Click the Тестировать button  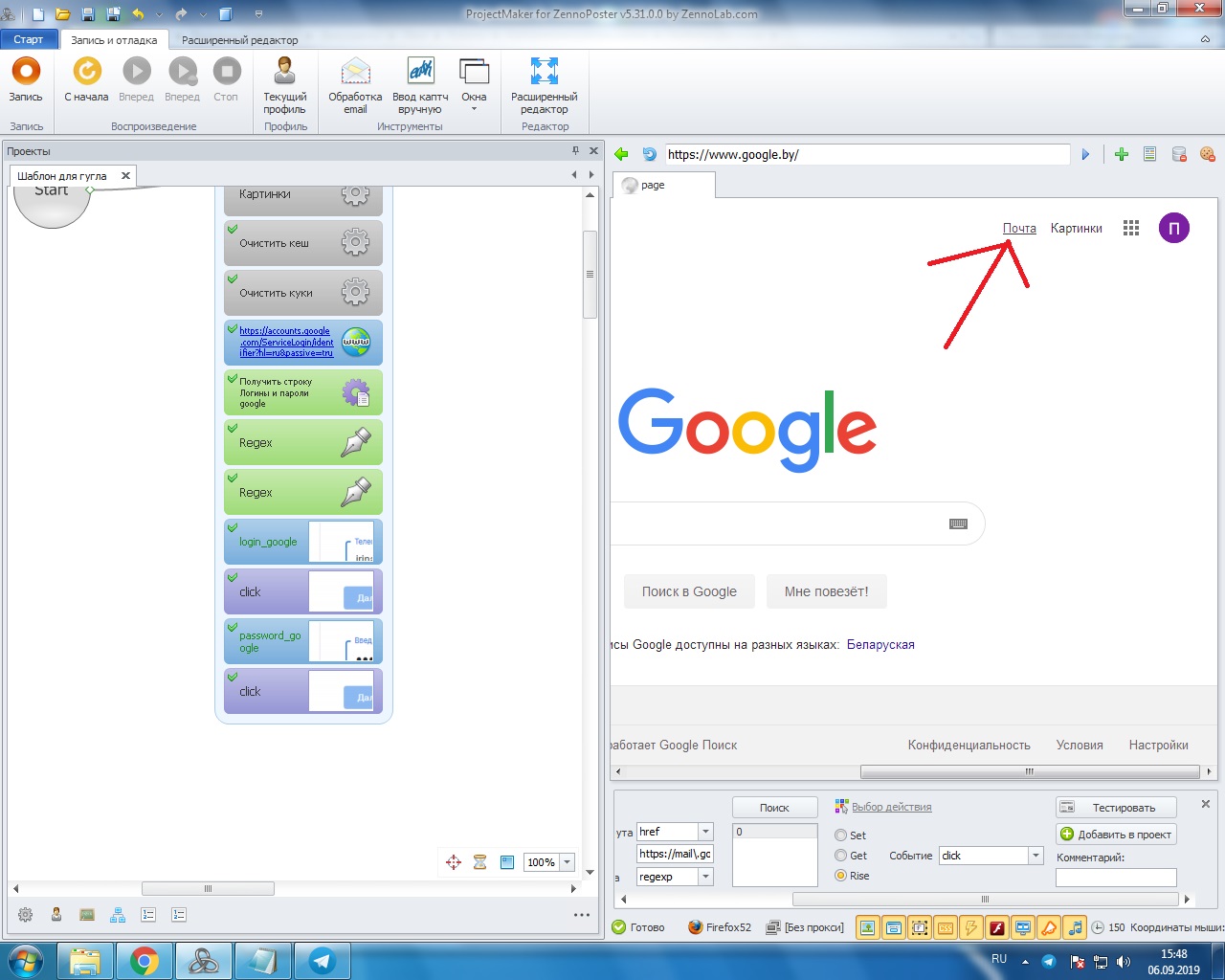click(1115, 808)
